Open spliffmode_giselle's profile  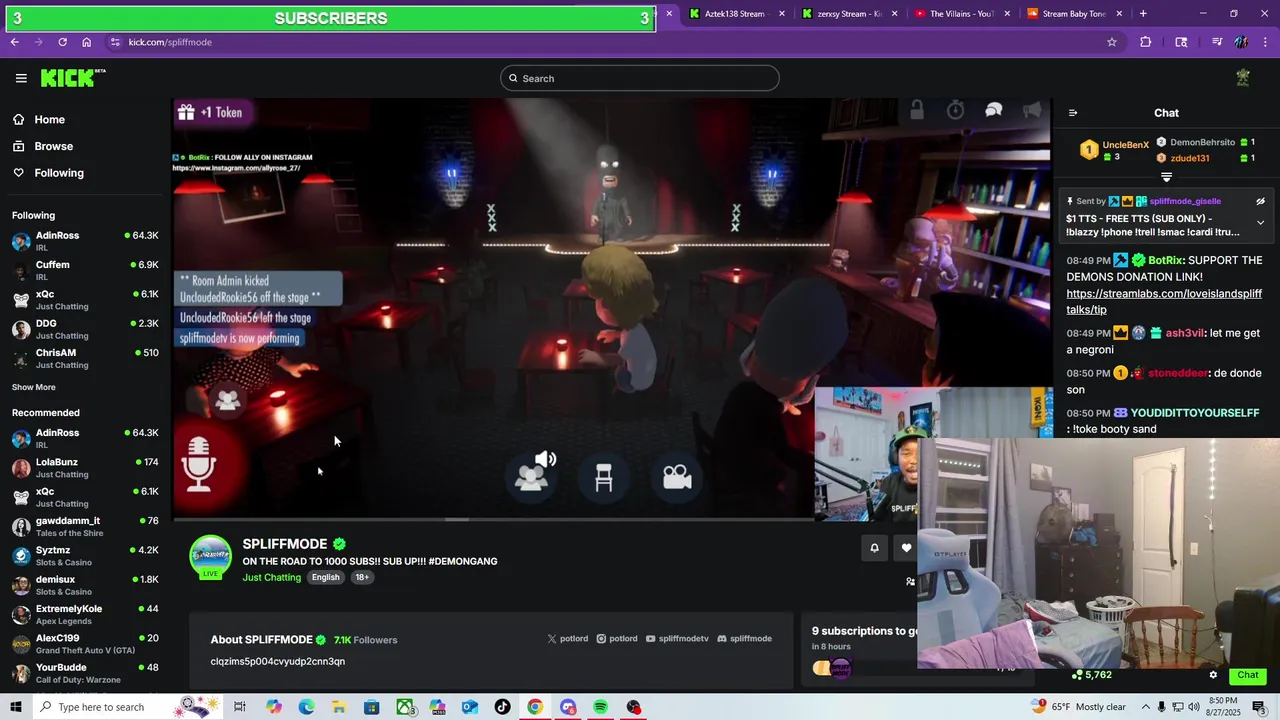pos(1184,201)
